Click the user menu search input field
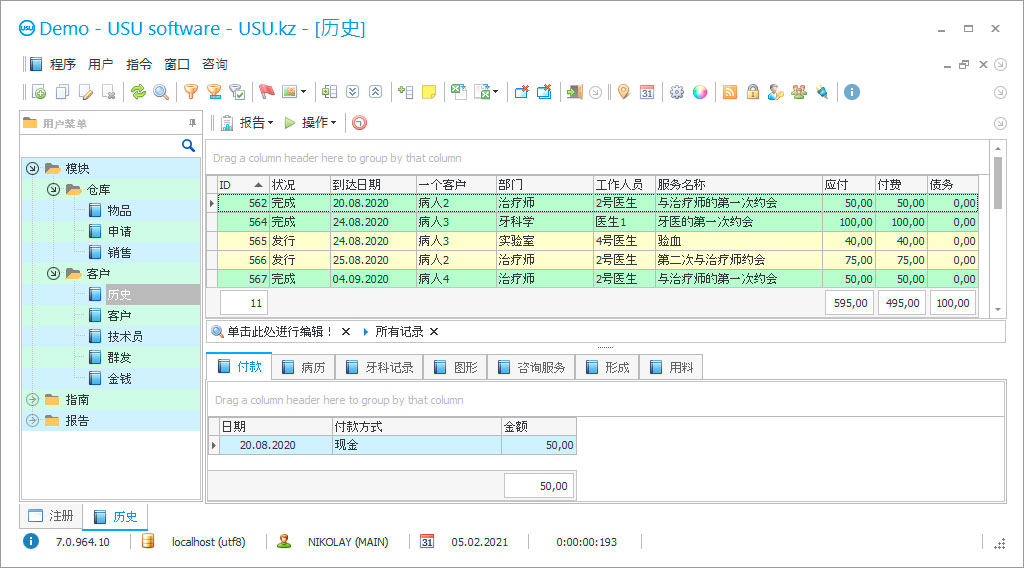The width and height of the screenshot is (1024, 568). [100, 146]
